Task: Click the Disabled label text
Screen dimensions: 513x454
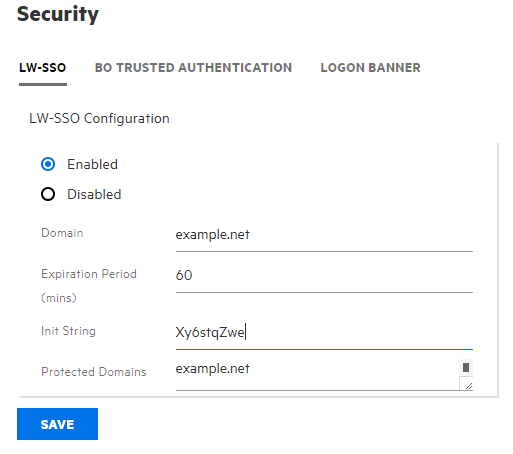Action: tap(94, 194)
